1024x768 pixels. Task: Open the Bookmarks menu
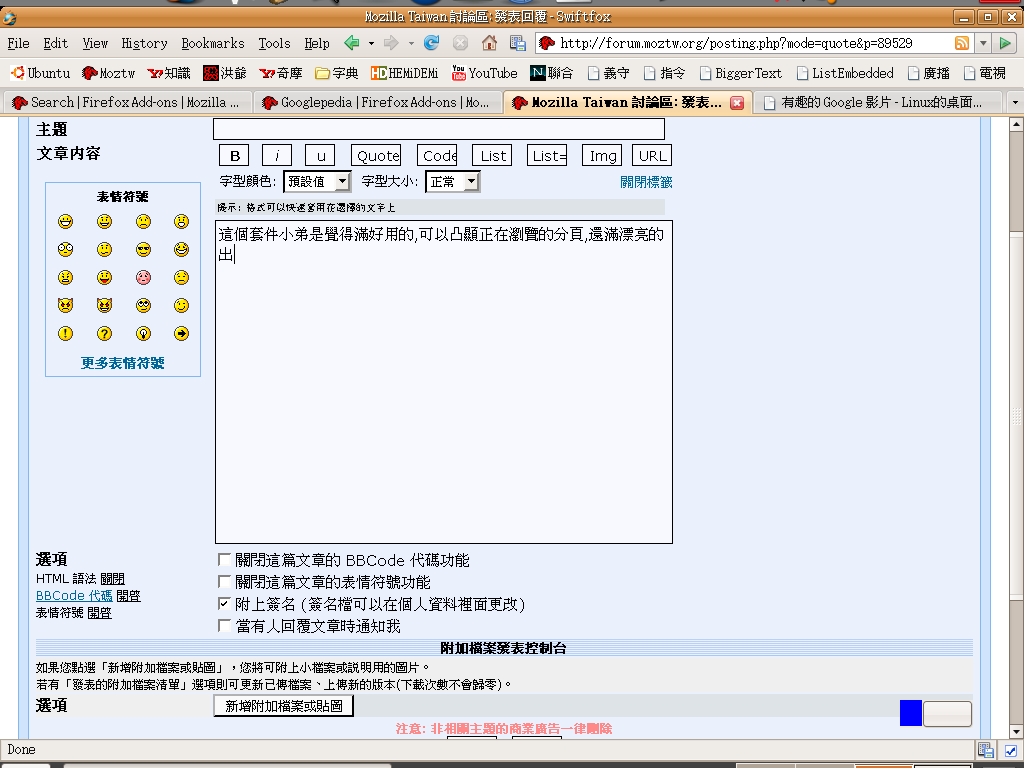tap(212, 43)
